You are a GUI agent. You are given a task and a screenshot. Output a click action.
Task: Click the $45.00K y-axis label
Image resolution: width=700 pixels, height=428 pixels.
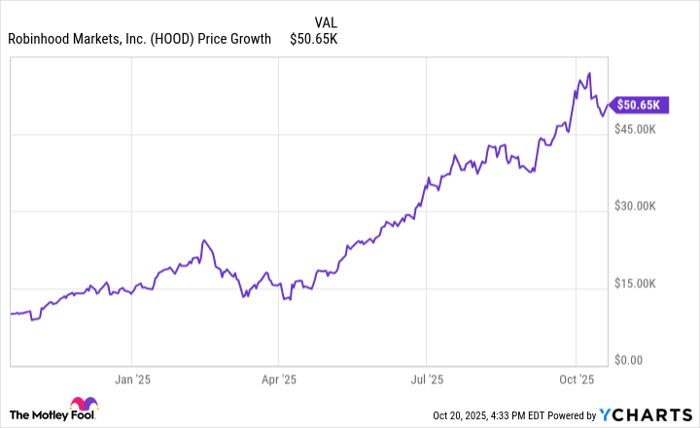(635, 129)
